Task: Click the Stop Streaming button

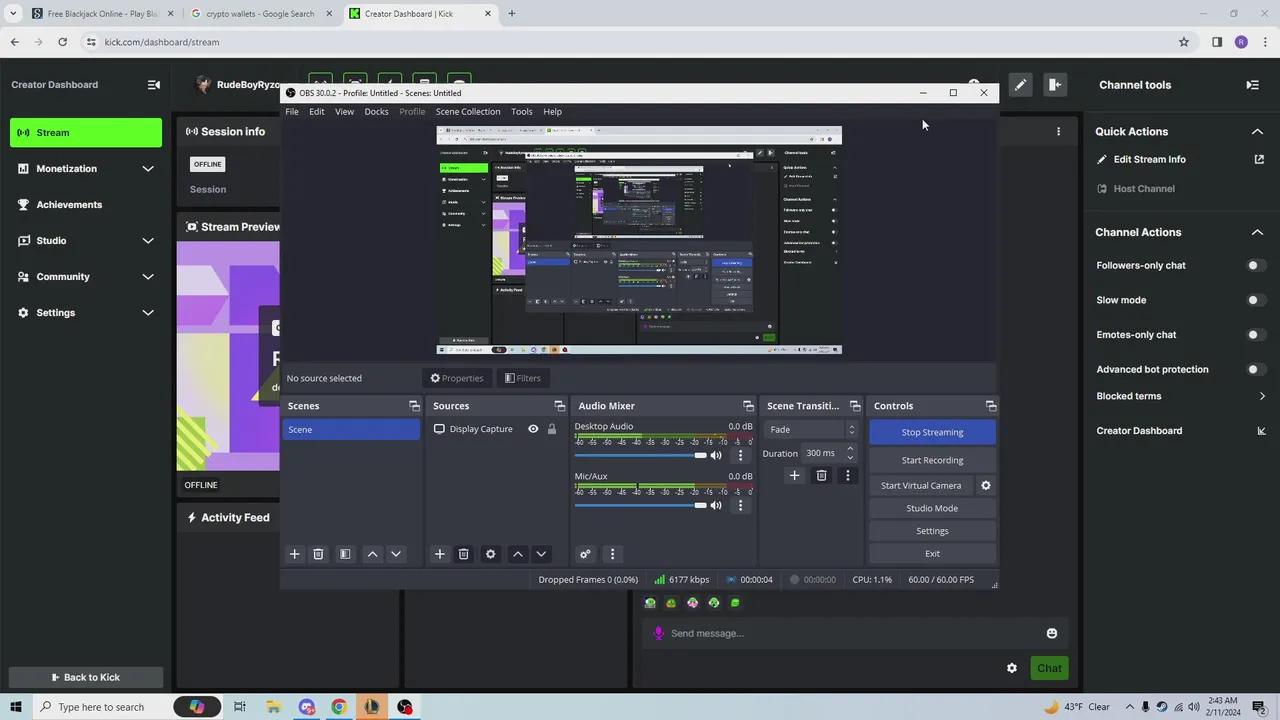Action: [x=932, y=432]
